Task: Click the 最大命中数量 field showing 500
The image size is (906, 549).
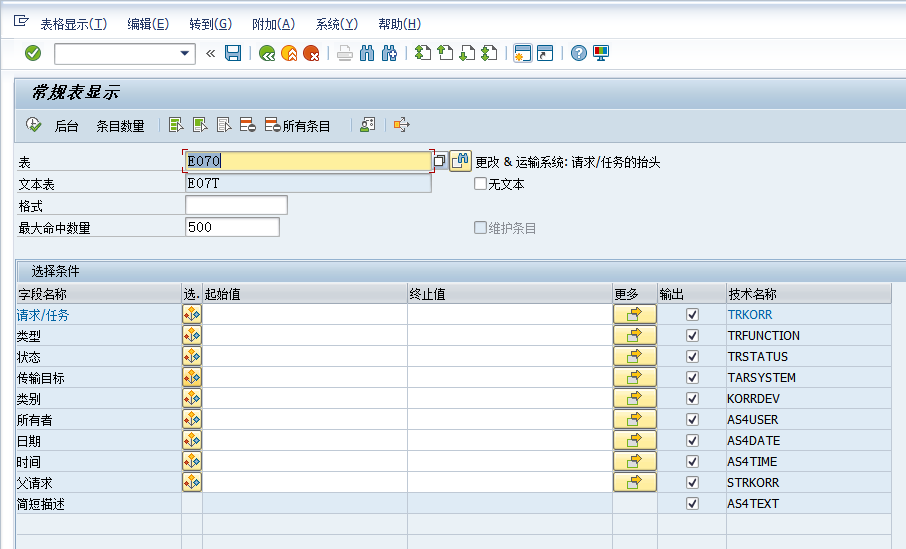Action: [x=232, y=227]
